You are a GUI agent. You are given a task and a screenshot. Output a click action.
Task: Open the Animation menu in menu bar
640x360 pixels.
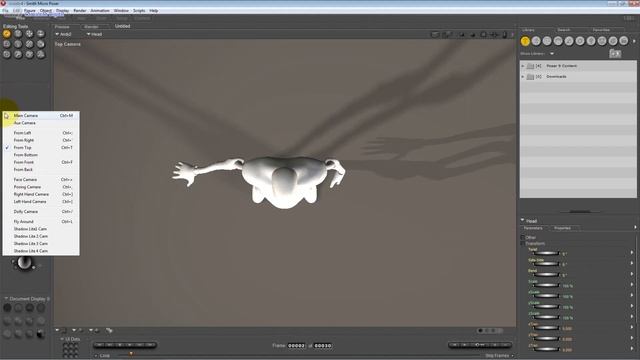tap(100, 11)
